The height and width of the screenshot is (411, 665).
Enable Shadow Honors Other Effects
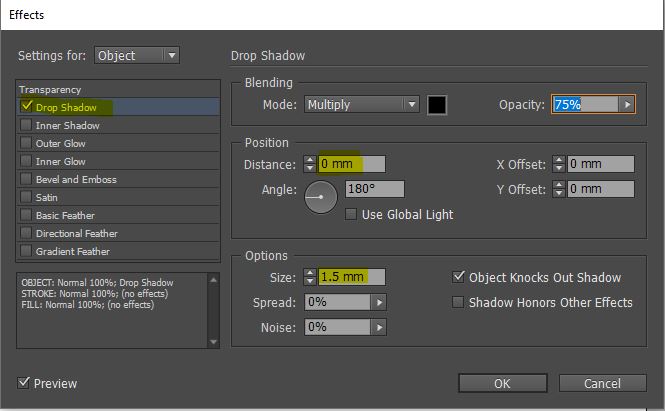459,302
